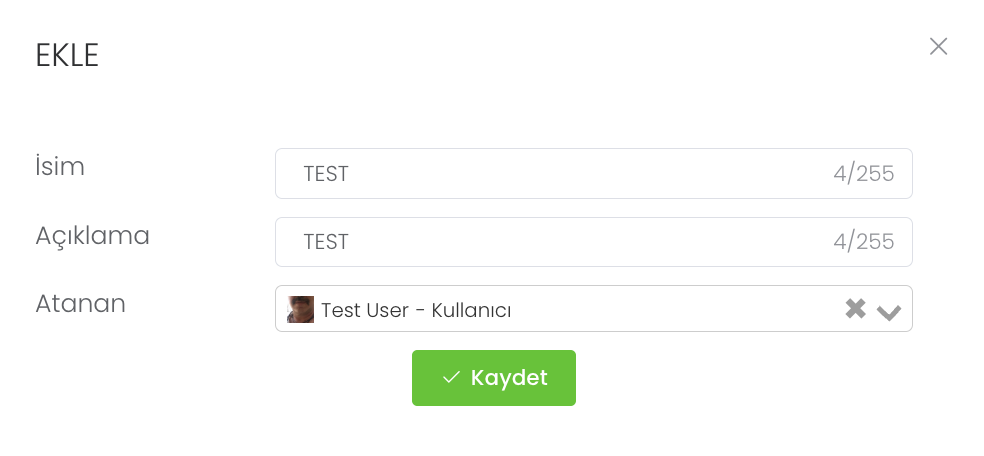Focus the Açıklama input field
Screen dimensions: 984x456
pyautogui.click(x=560, y=242)
